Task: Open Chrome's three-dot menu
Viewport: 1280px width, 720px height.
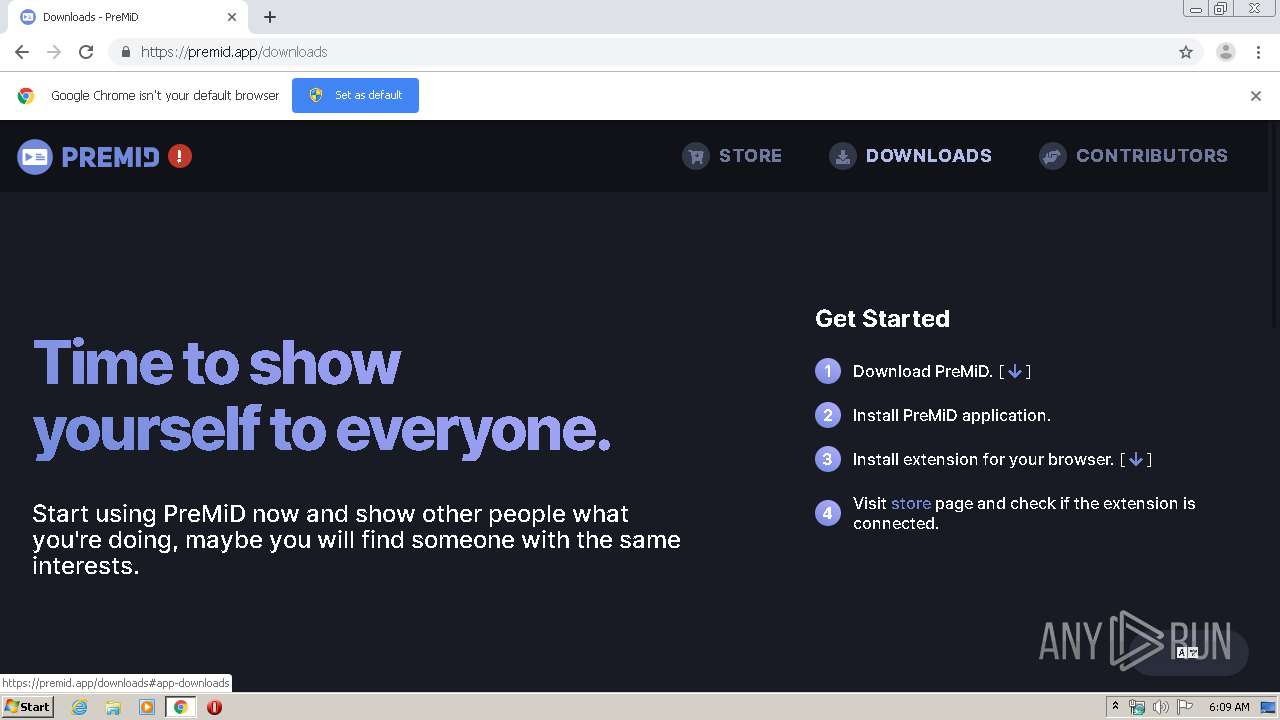Action: [1258, 52]
